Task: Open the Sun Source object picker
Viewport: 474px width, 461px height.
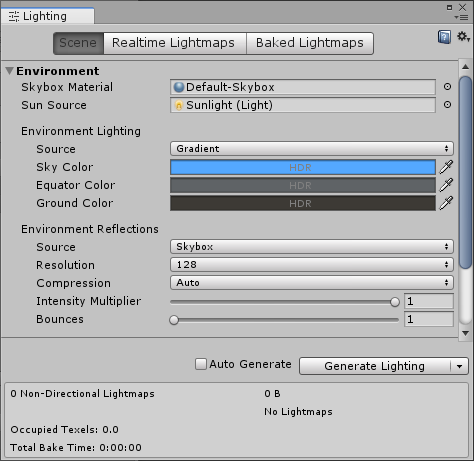Action: coord(447,105)
